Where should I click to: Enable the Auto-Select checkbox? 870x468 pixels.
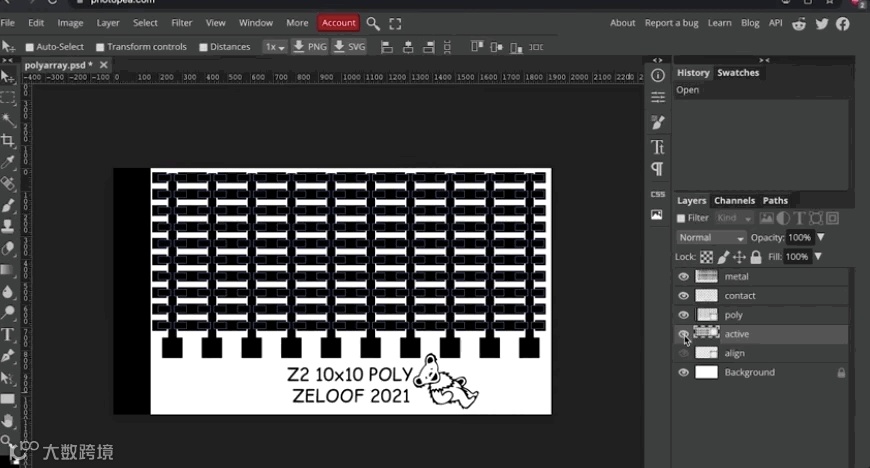pos(30,47)
